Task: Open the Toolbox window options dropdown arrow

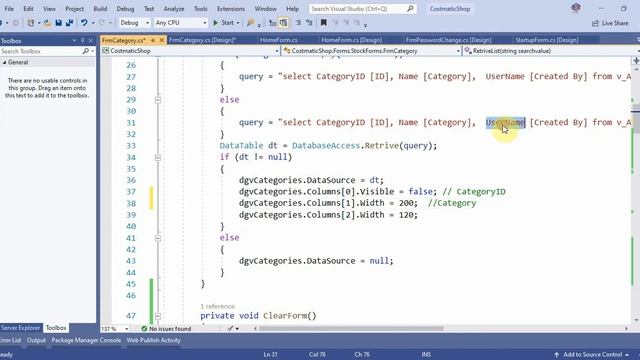Action: (74, 40)
